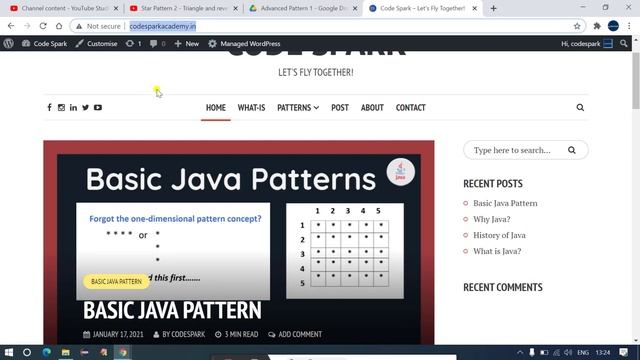Open Chrome three-dot menu
Screen dimensions: 640x360
pos(629,26)
